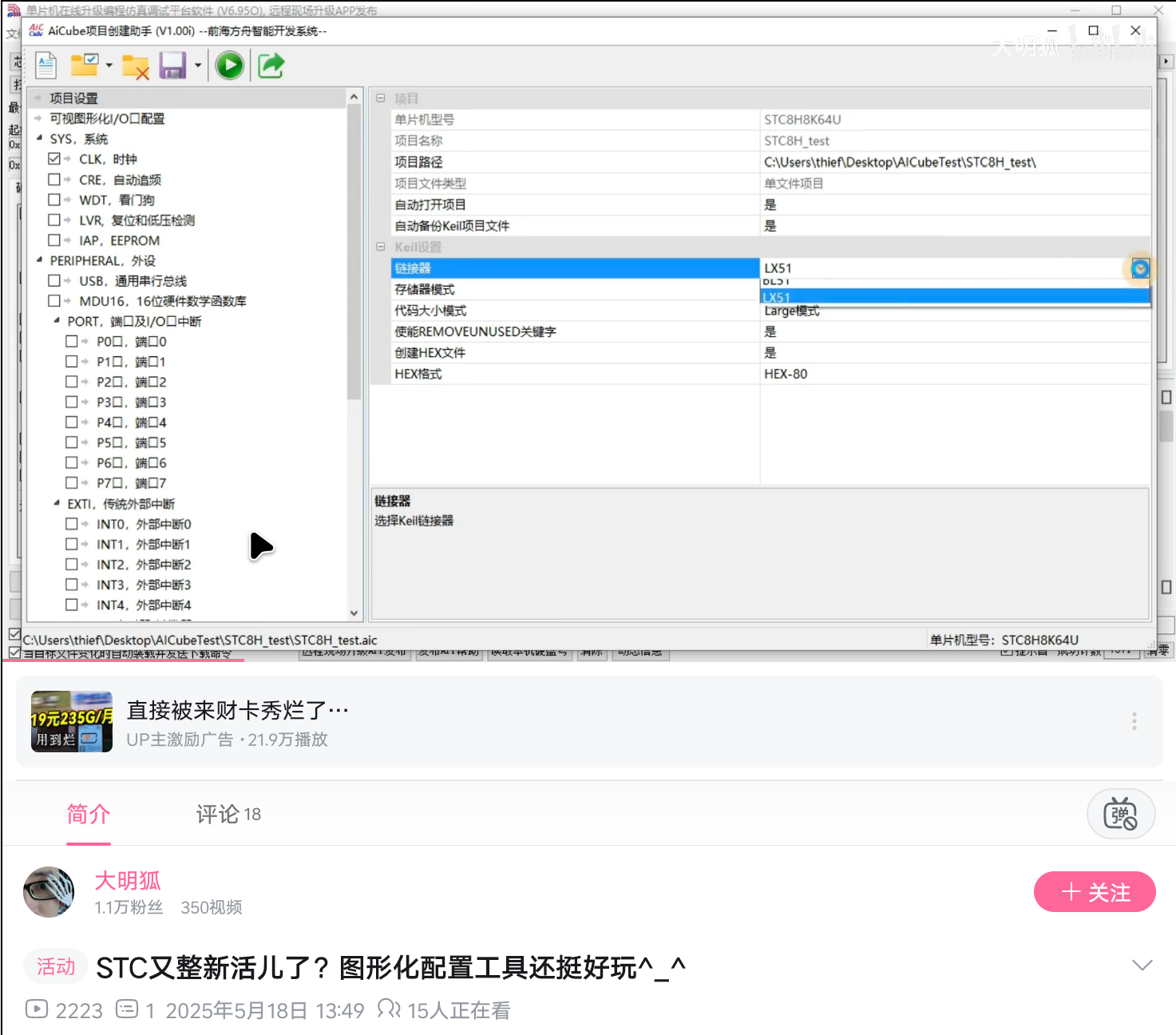
Task: Enable the WDT, 看门狗 checkbox
Action: 54,200
